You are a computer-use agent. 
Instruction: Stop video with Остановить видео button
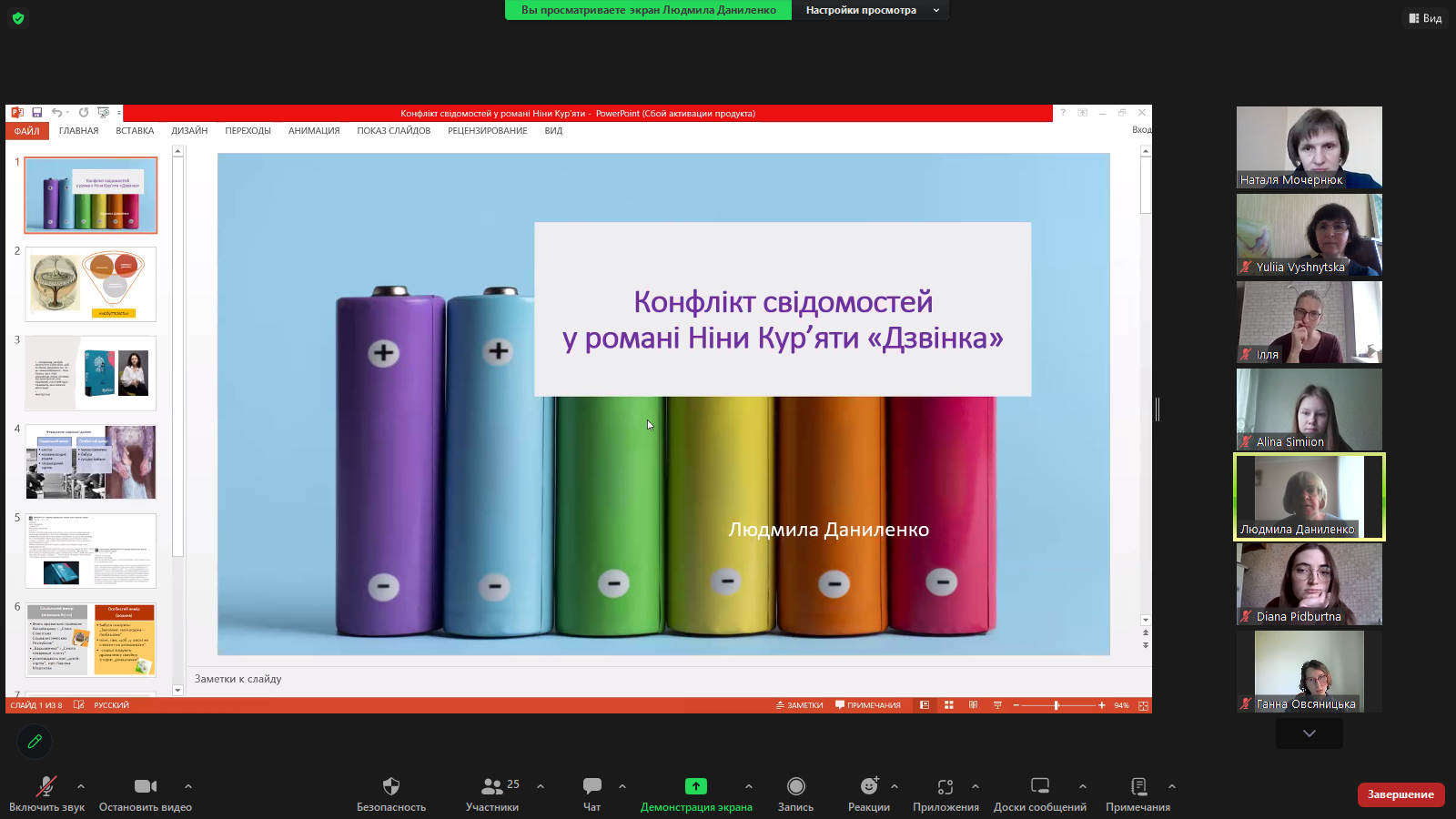145,786
